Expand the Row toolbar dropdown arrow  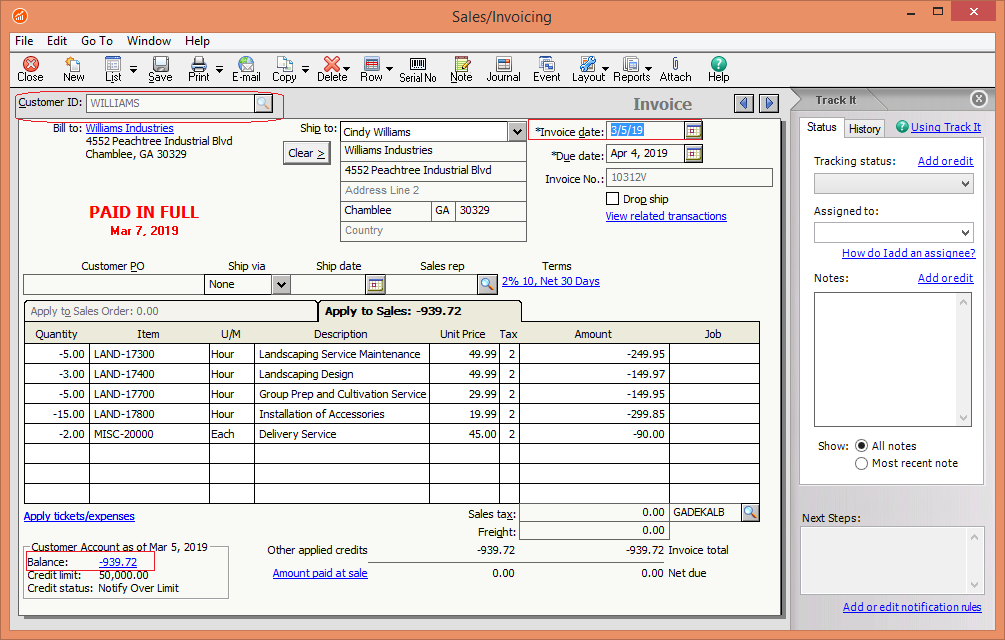388,69
